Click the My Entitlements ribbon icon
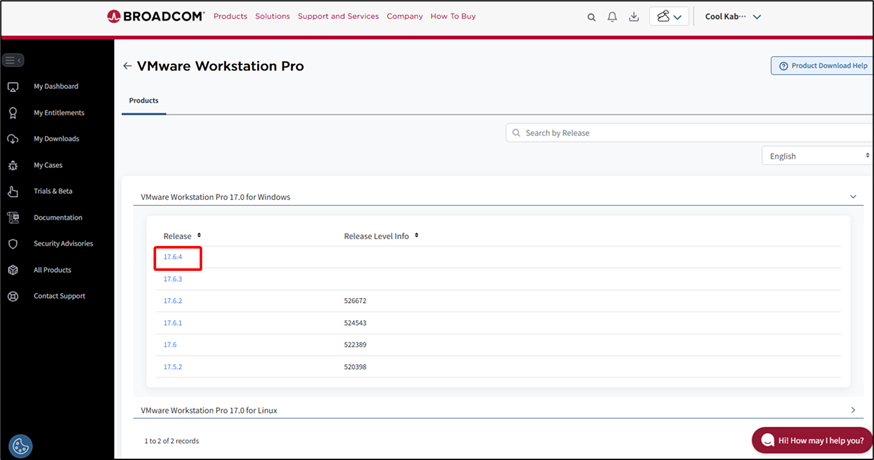 (x=13, y=113)
